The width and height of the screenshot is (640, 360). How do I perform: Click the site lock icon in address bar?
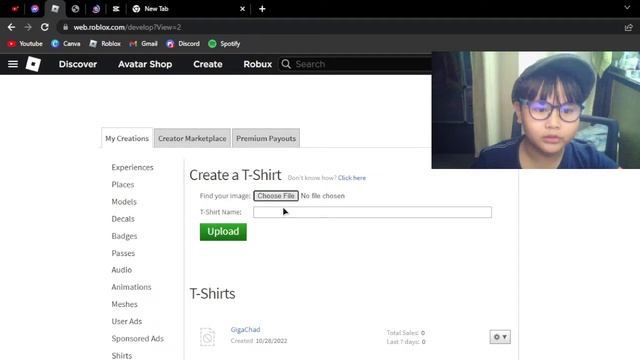click(x=65, y=27)
